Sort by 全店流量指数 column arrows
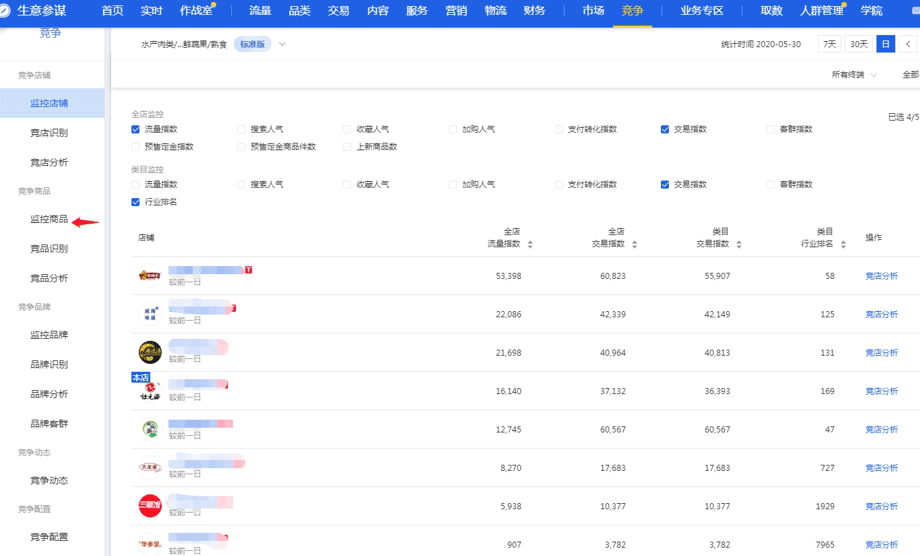920x556 pixels. [x=530, y=244]
